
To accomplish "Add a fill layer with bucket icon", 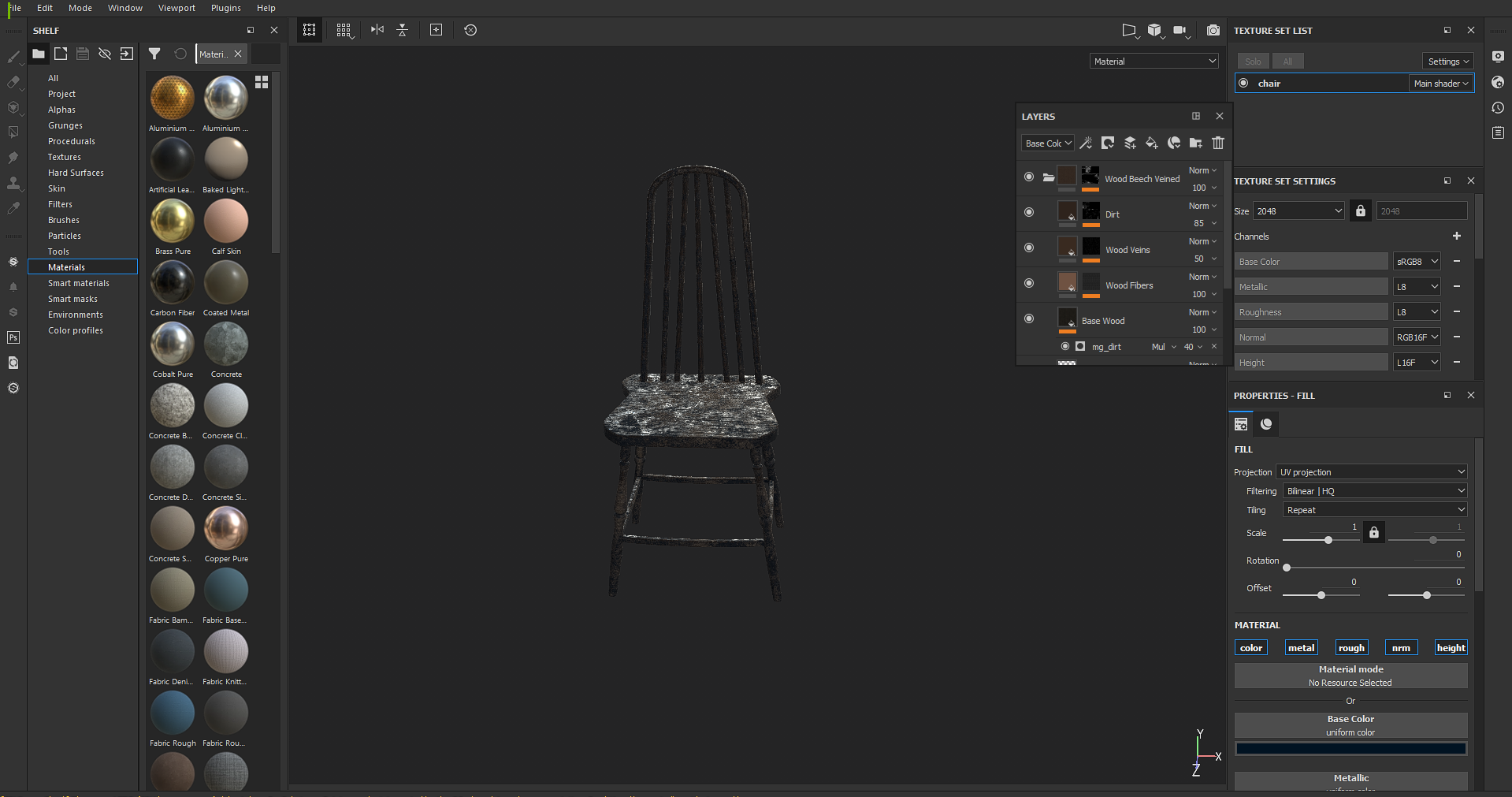I will pyautogui.click(x=1152, y=143).
